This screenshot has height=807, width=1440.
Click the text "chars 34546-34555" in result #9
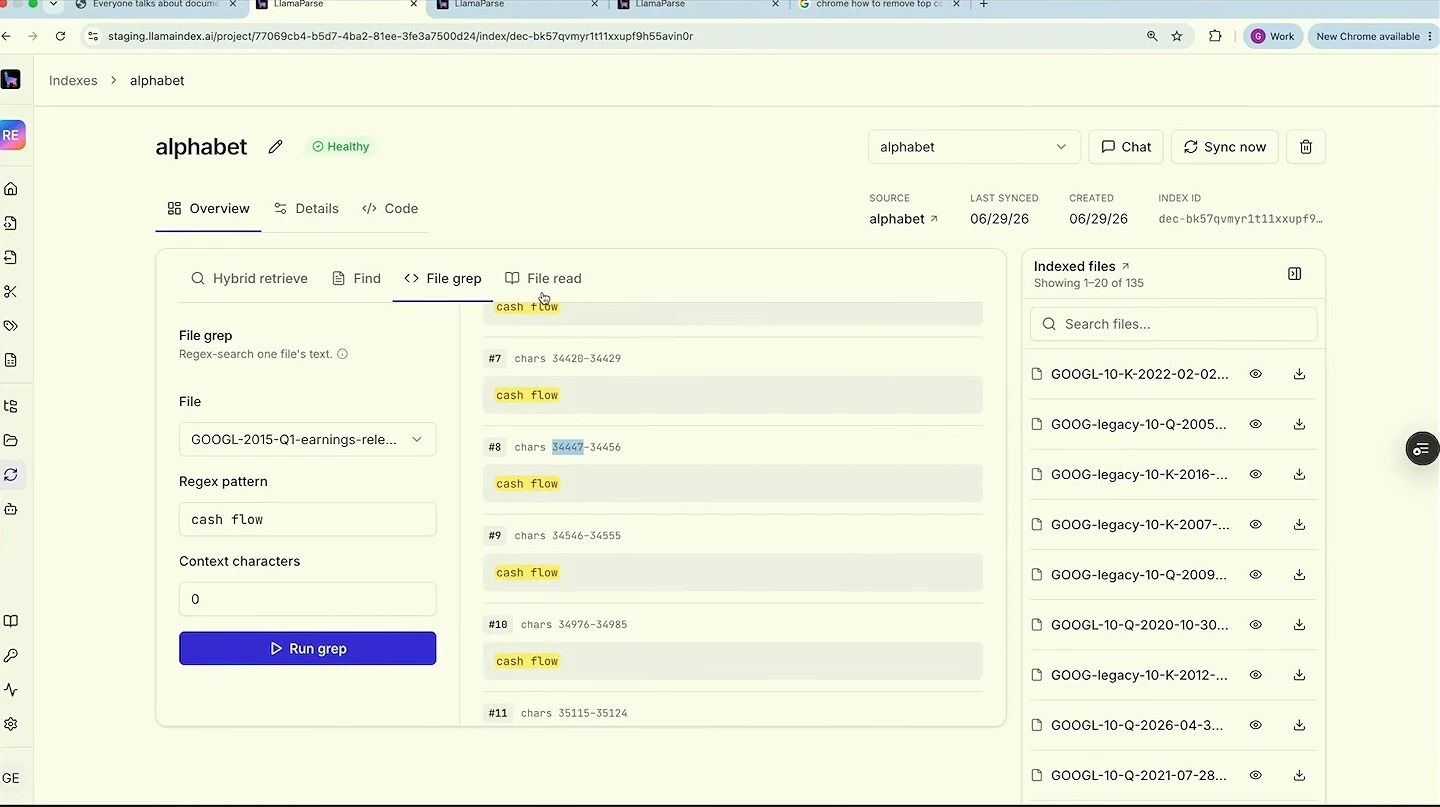click(x=568, y=536)
